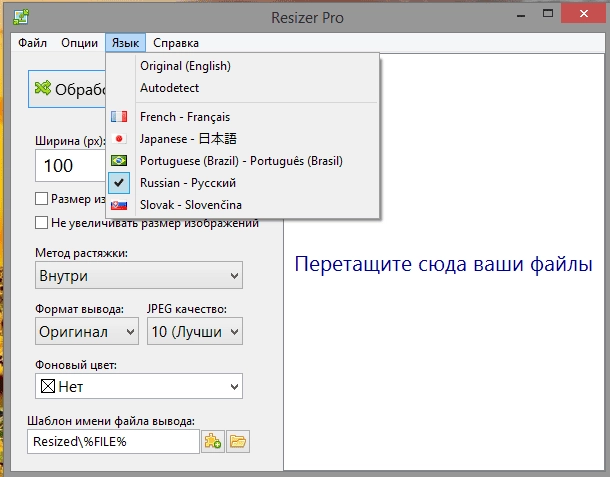This screenshot has width=610, height=477.
Task: Click the Resizer Pro app icon in title bar
Action: pos(21,17)
